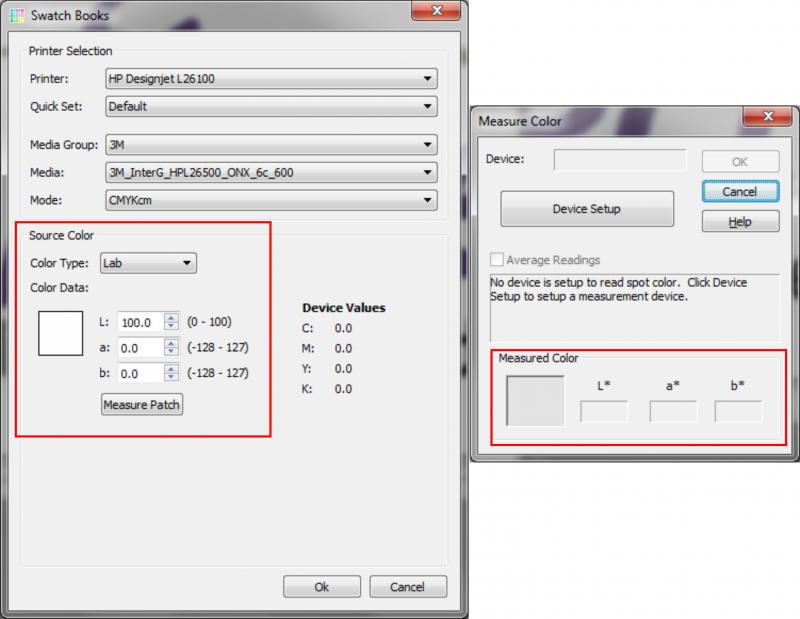This screenshot has width=800, height=619.
Task: Decrease the a value with down arrow
Action: [x=171, y=352]
